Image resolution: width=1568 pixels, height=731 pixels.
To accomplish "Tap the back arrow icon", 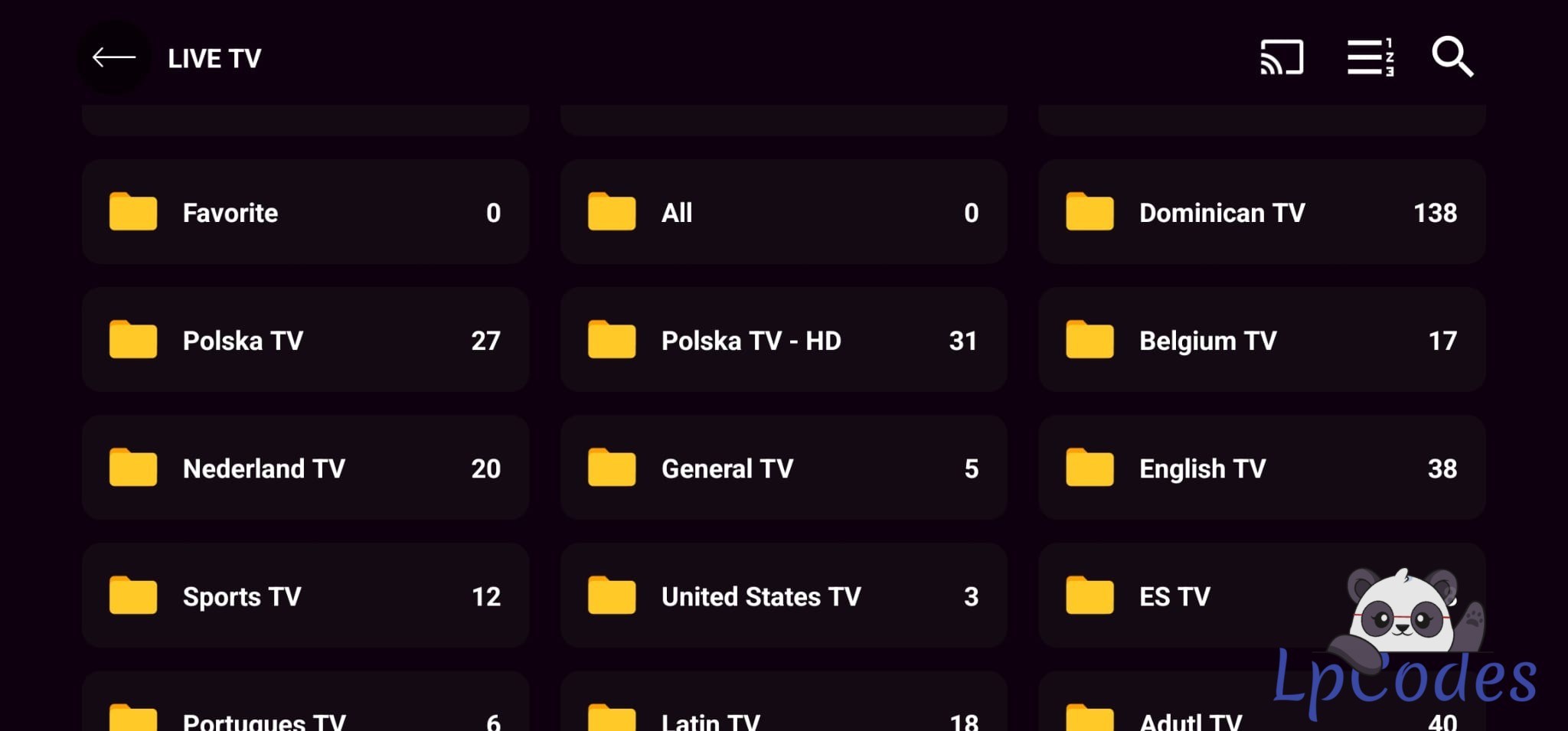I will [x=114, y=57].
